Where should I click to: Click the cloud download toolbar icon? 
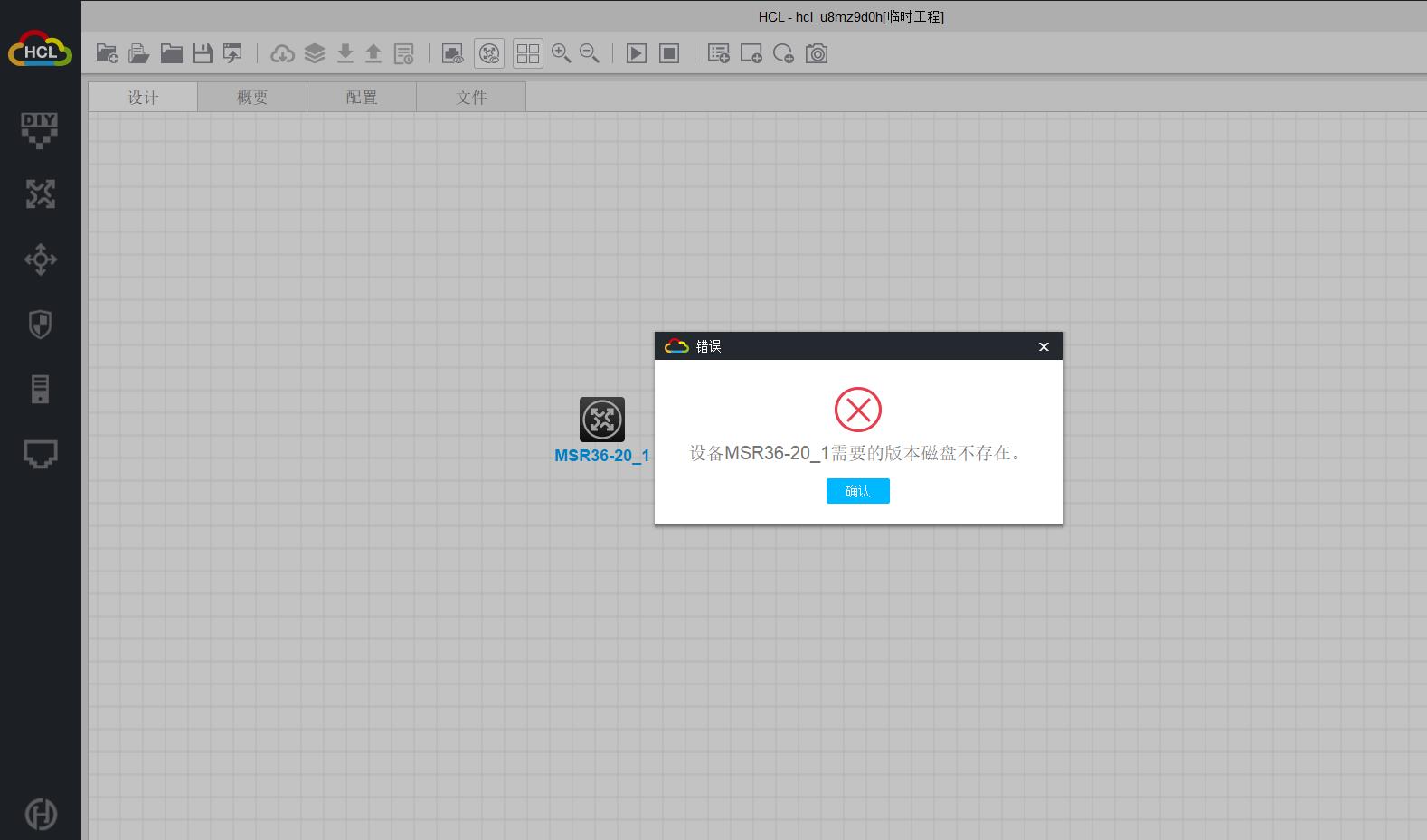pos(283,54)
